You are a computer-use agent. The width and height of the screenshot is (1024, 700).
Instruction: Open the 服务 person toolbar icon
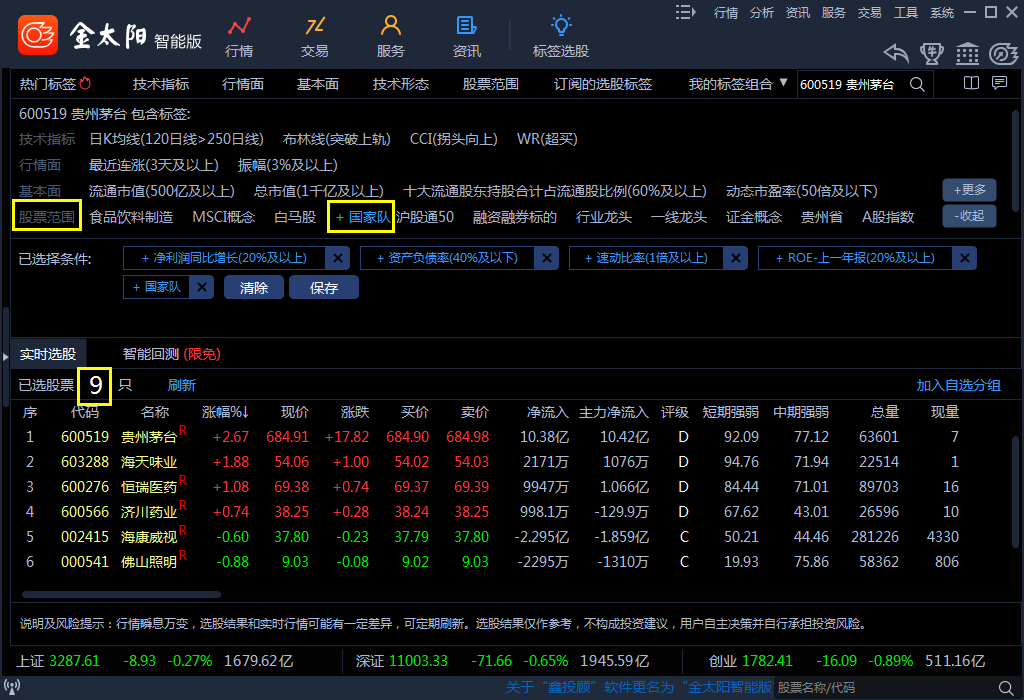click(x=391, y=37)
